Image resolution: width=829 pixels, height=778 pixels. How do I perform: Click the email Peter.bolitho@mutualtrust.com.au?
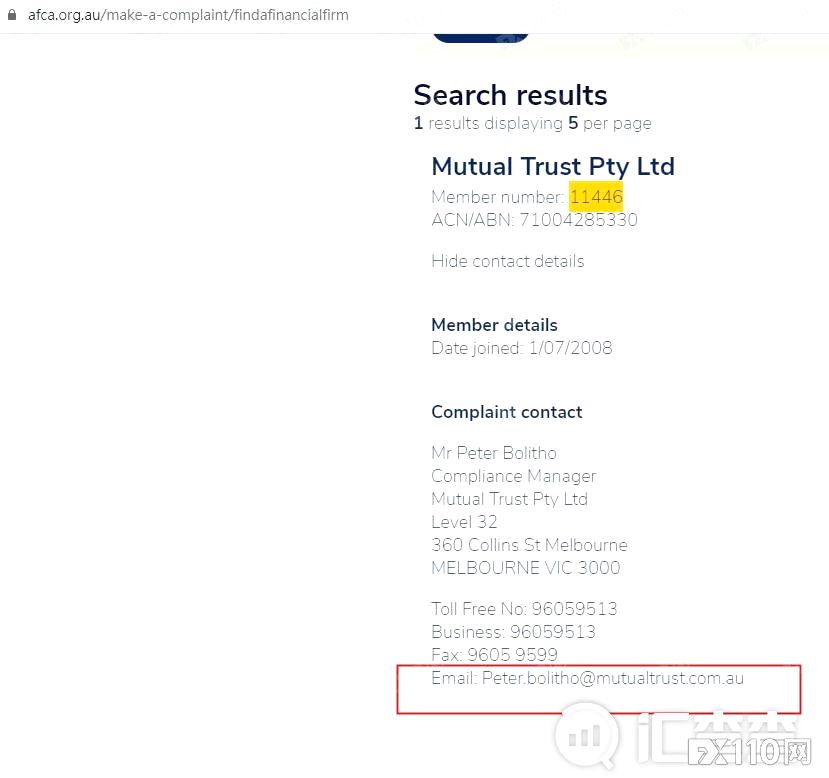point(613,678)
